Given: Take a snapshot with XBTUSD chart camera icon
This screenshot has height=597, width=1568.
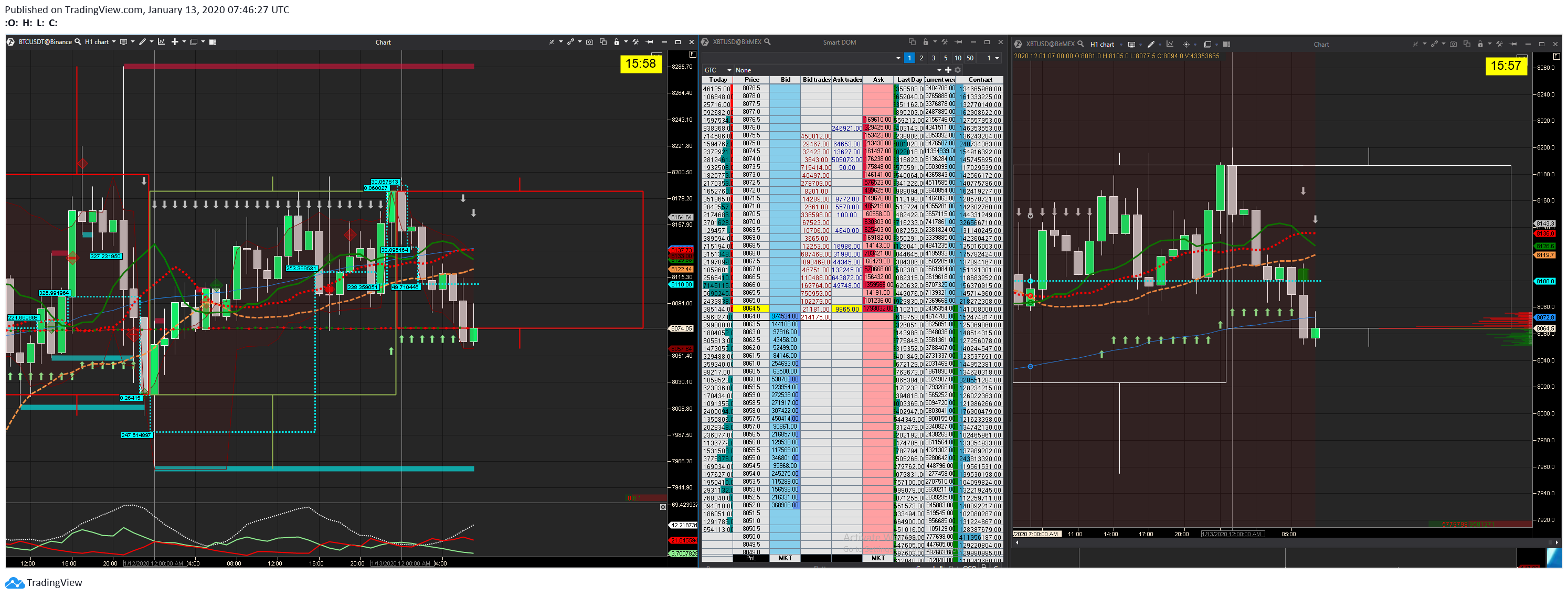Looking at the screenshot, I should [x=1454, y=44].
